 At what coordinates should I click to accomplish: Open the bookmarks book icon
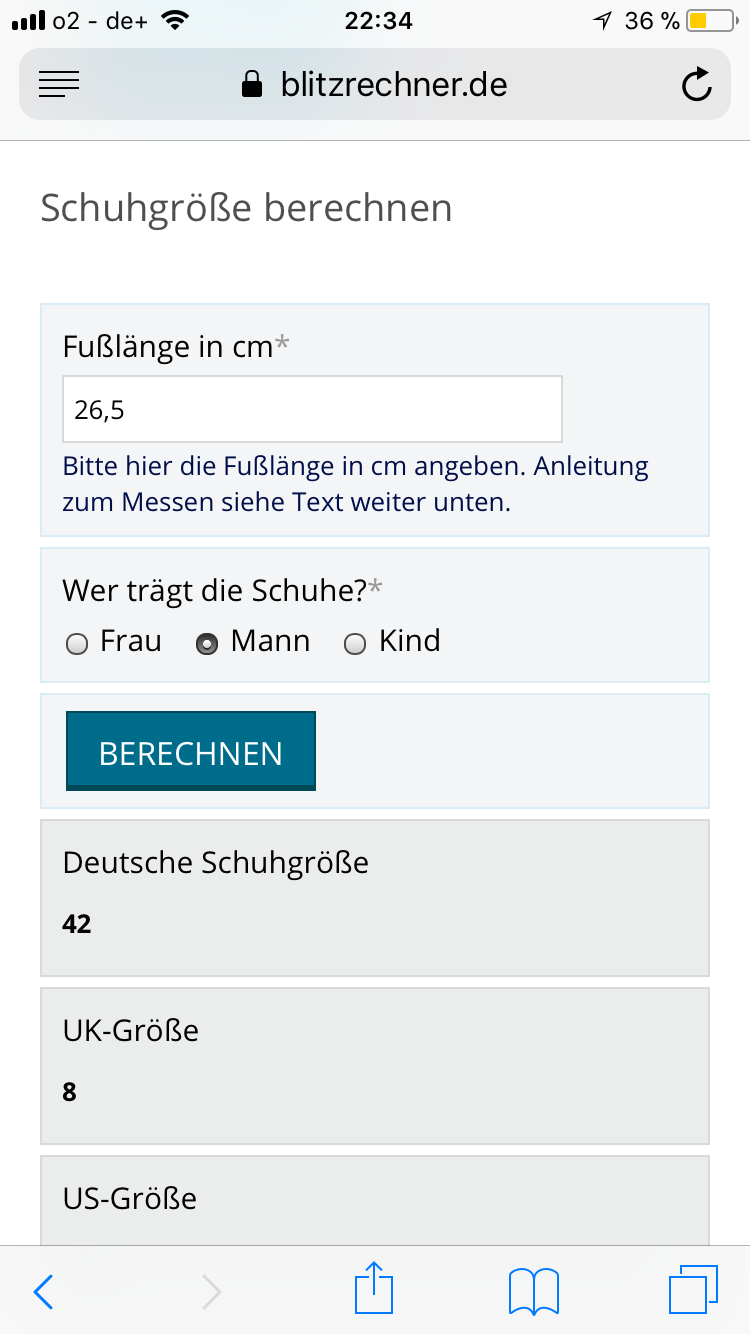534,1291
